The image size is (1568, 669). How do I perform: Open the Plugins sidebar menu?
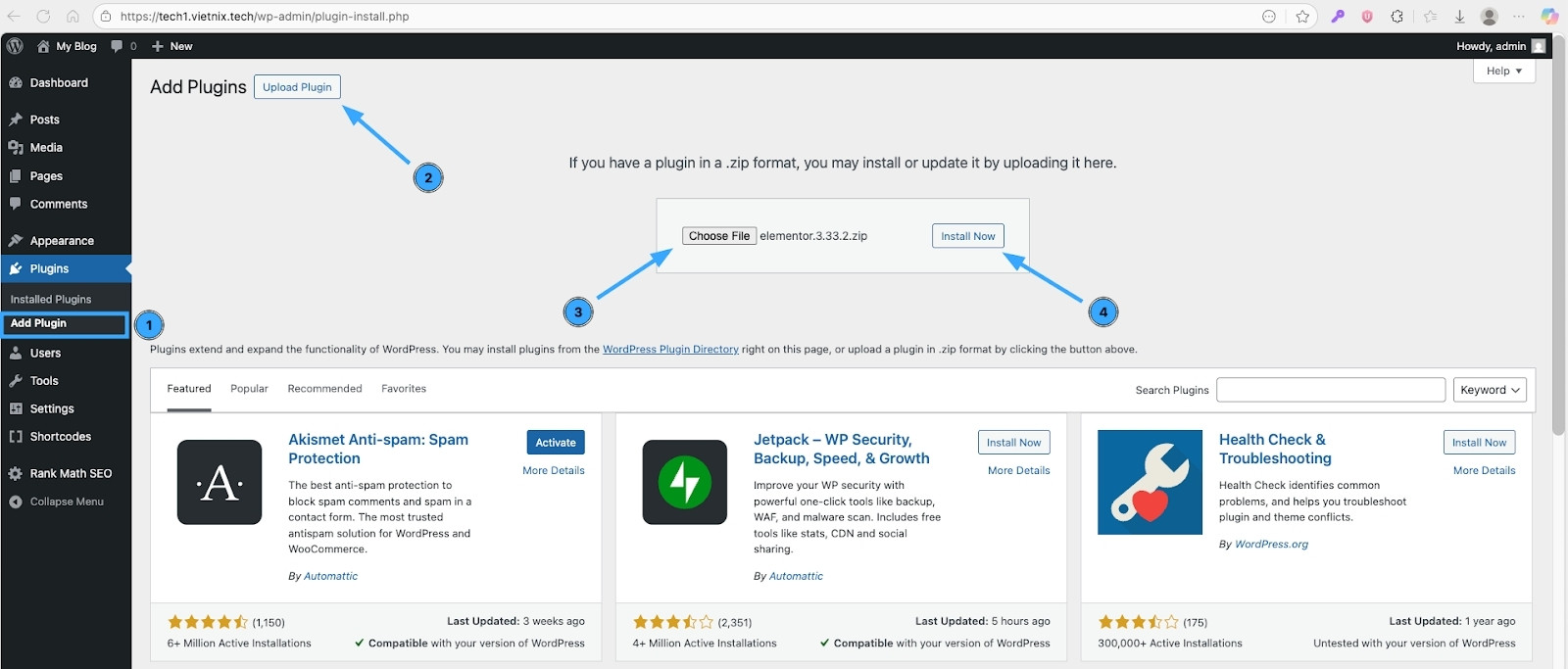(66, 268)
